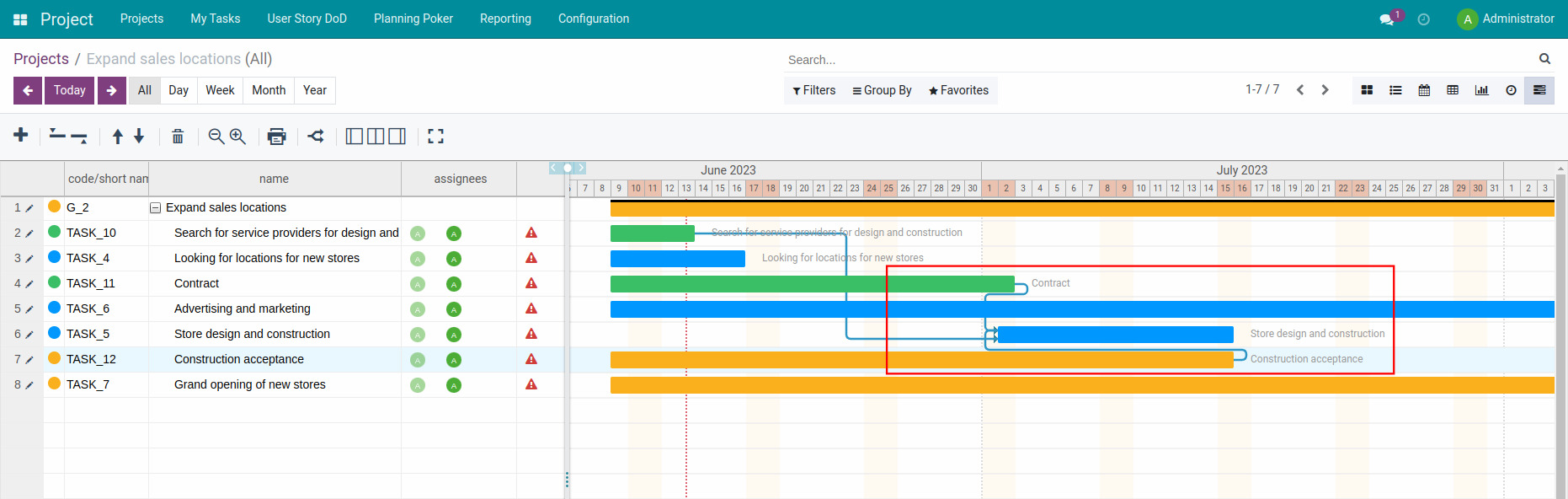Open My Tasks menu
The width and height of the screenshot is (1568, 499).
click(x=216, y=19)
